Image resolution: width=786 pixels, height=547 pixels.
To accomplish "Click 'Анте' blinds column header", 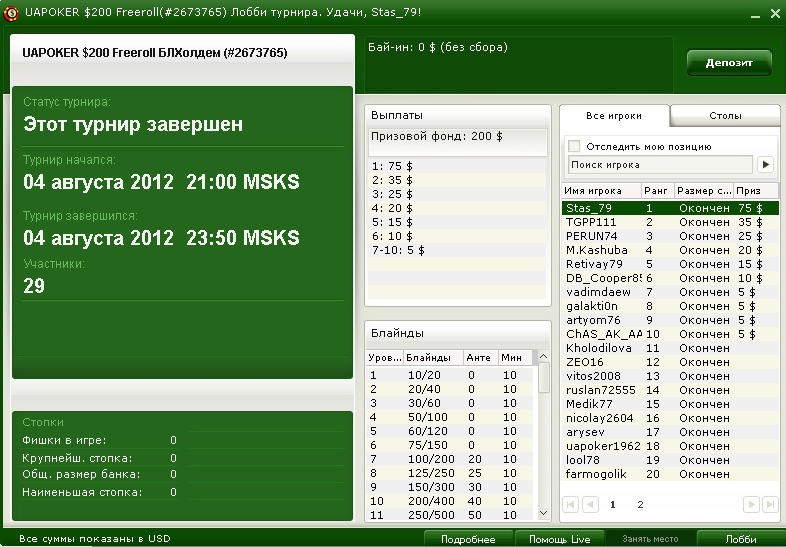I will click(x=481, y=357).
